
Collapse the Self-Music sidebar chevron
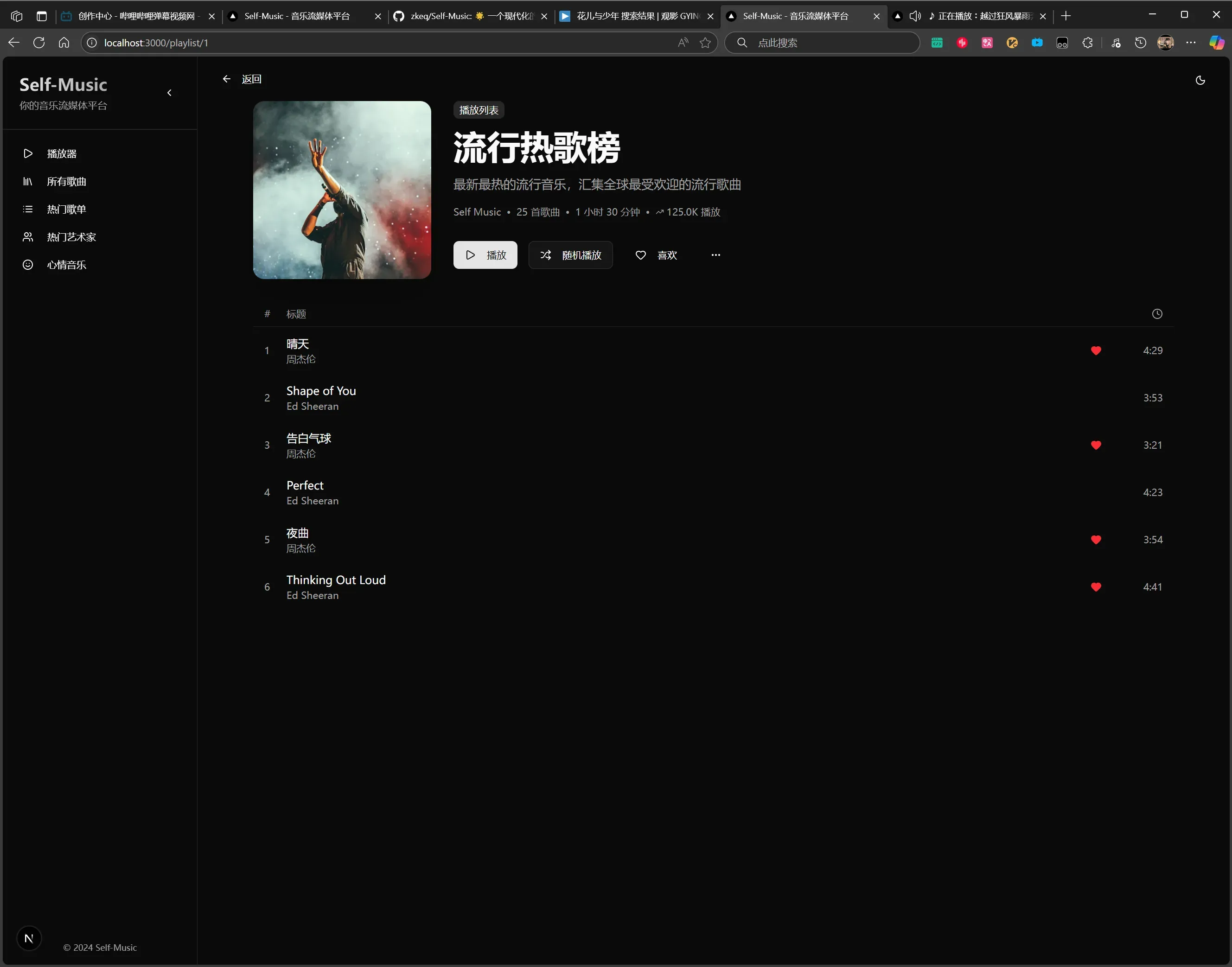169,93
